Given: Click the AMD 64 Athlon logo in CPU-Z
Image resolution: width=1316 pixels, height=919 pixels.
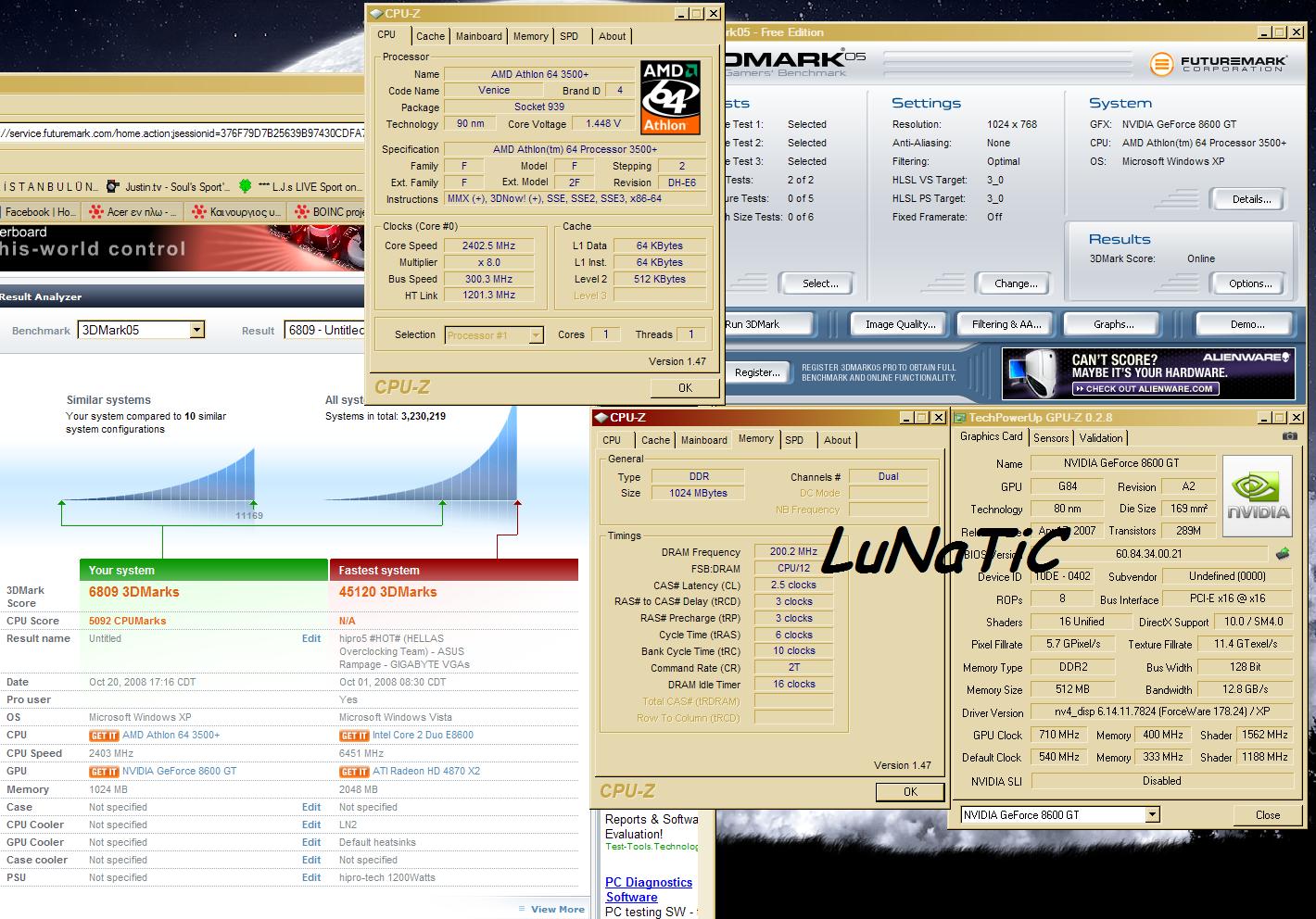Looking at the screenshot, I should [x=670, y=97].
